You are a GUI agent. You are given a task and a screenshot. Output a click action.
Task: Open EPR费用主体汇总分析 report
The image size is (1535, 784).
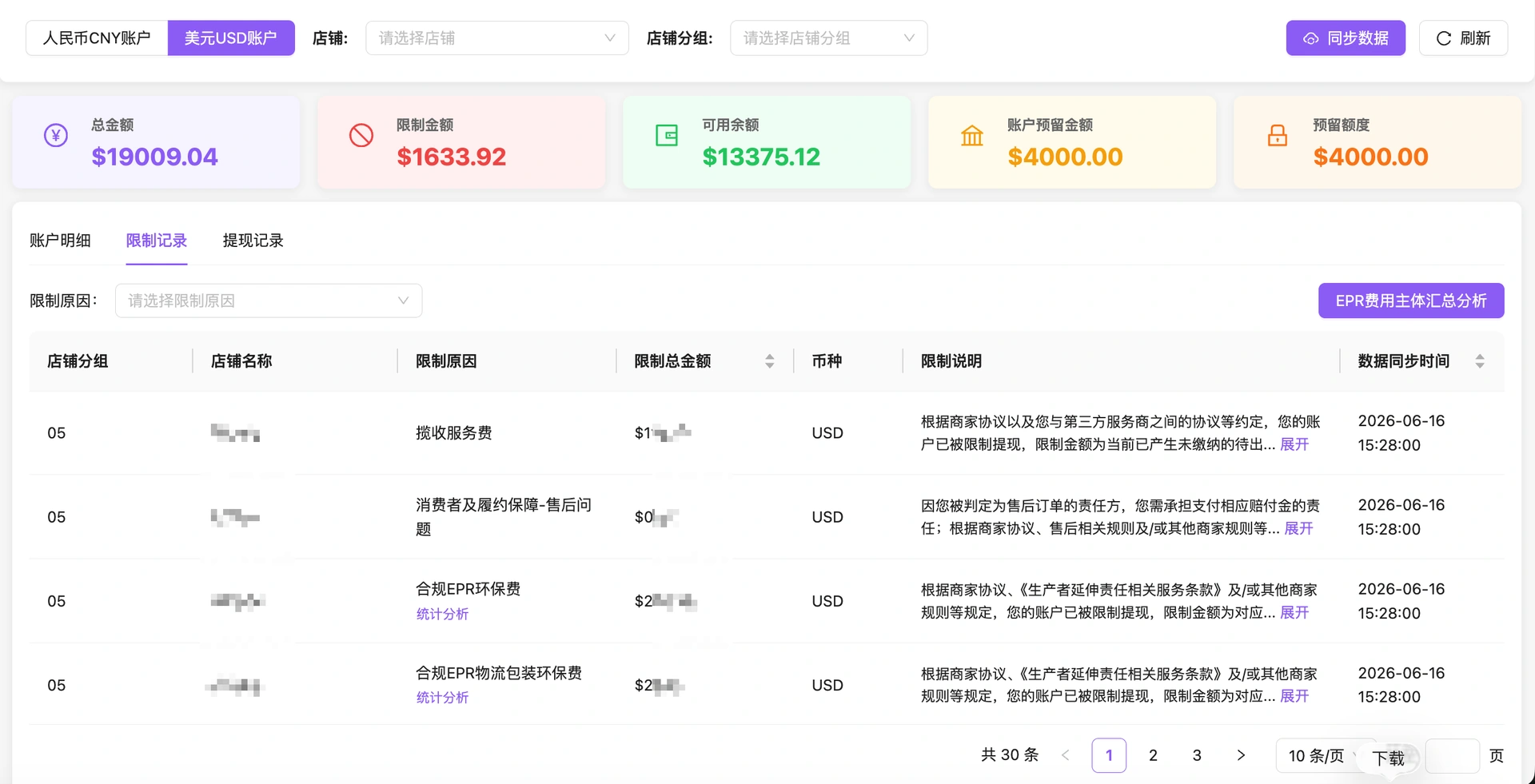coord(1411,300)
